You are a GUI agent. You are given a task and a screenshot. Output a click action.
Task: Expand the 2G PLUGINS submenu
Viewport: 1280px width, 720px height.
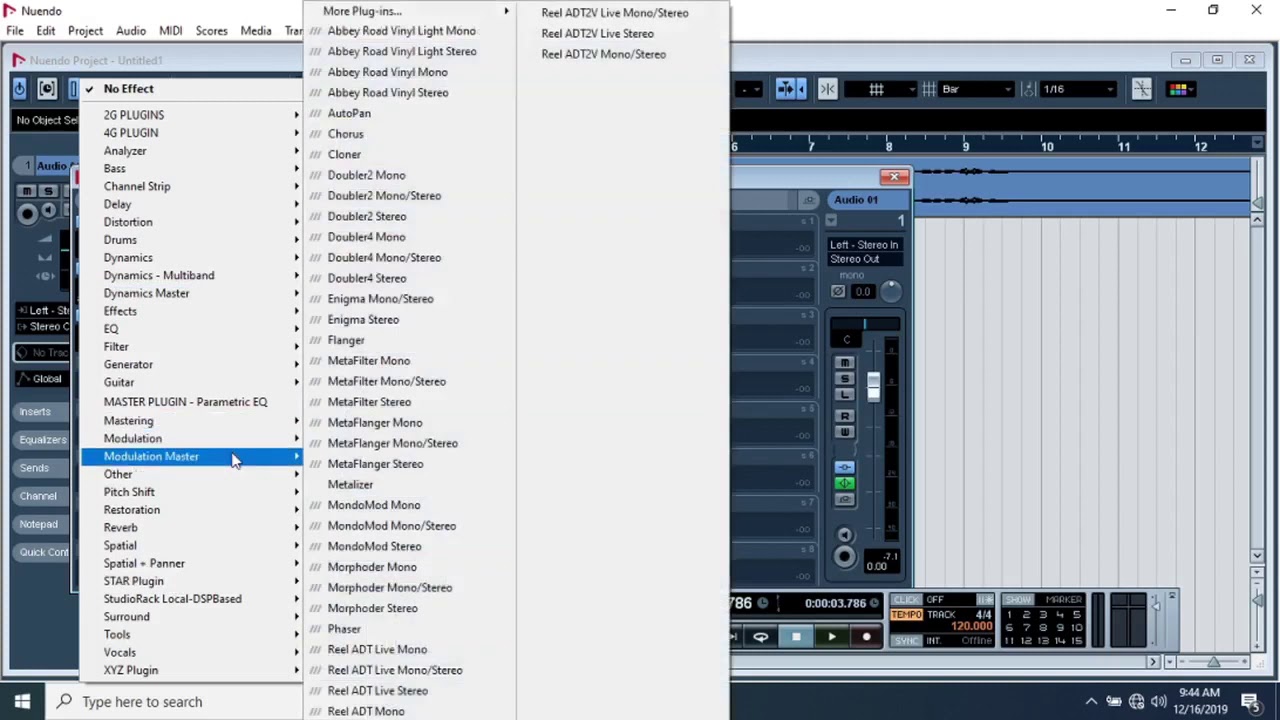coord(193,115)
